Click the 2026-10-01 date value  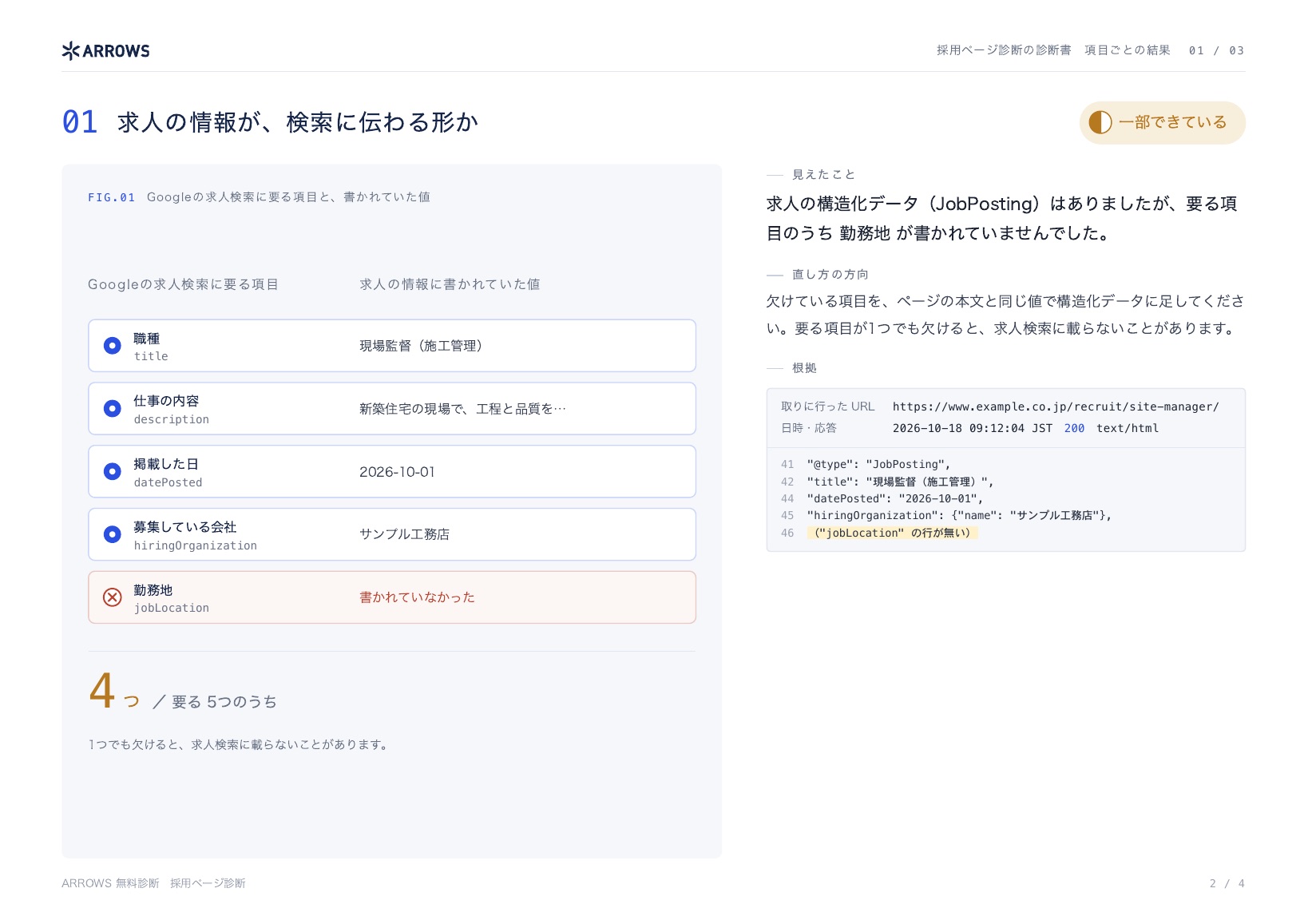click(x=397, y=472)
